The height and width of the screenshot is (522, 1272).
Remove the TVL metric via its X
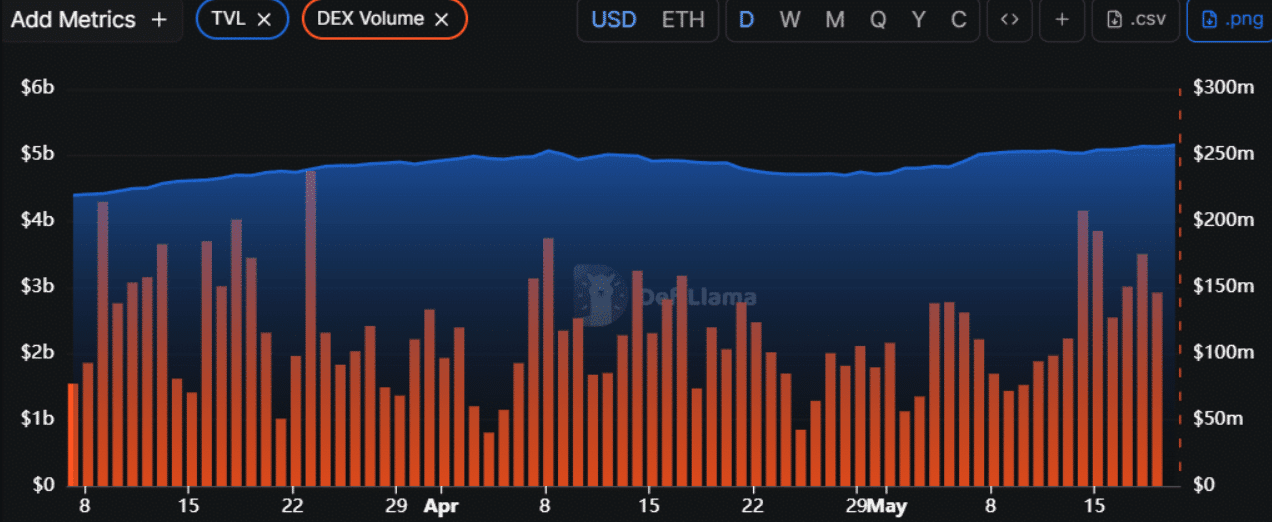(x=264, y=19)
